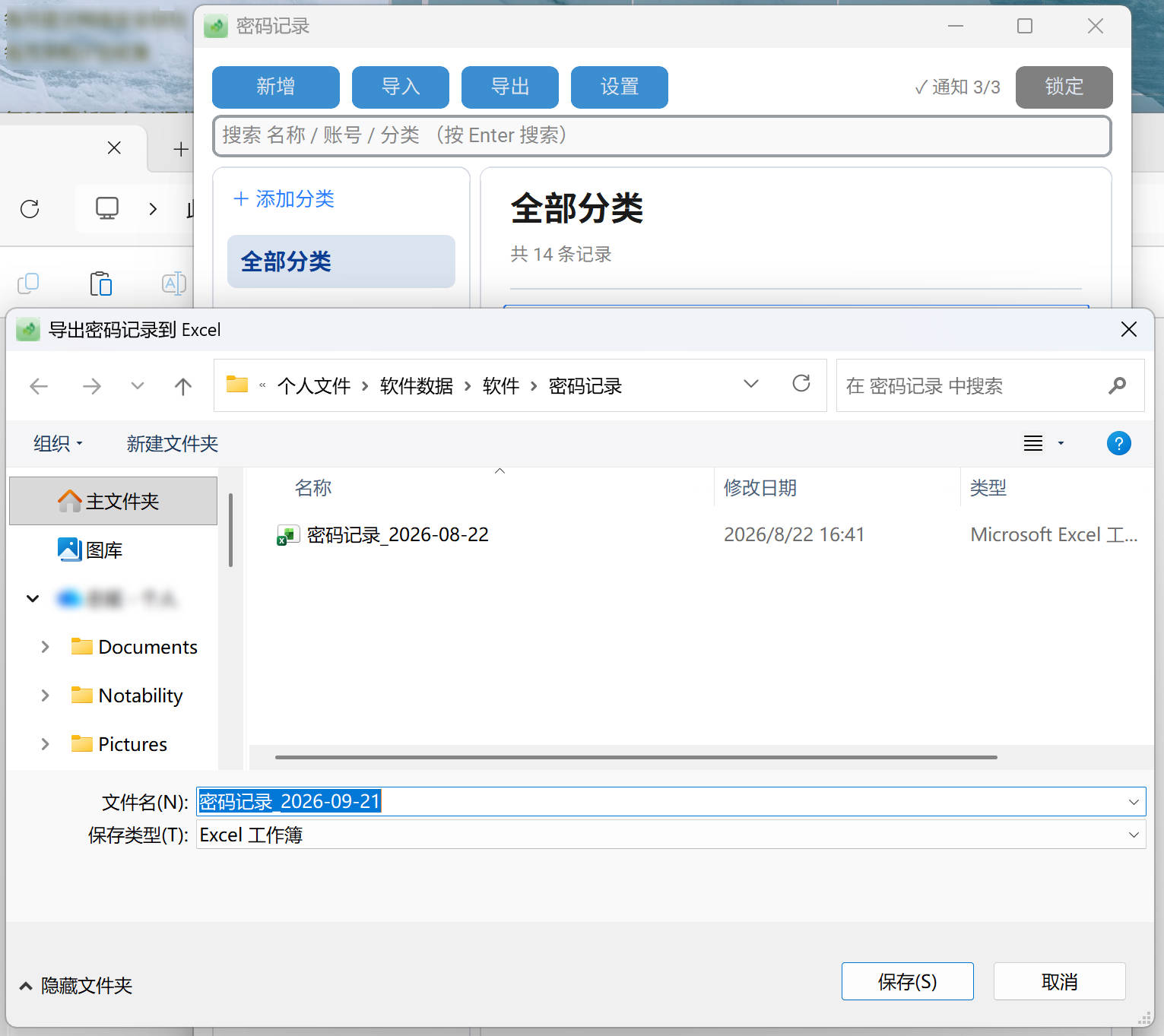Viewport: 1164px width, 1036px height.
Task: Click 设置 button in 密码记录 window
Action: (620, 87)
